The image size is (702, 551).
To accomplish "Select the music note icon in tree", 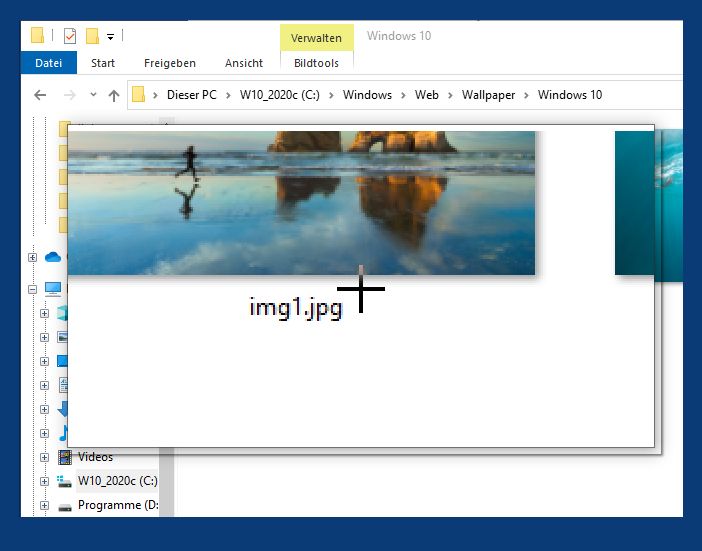I will click(x=63, y=433).
